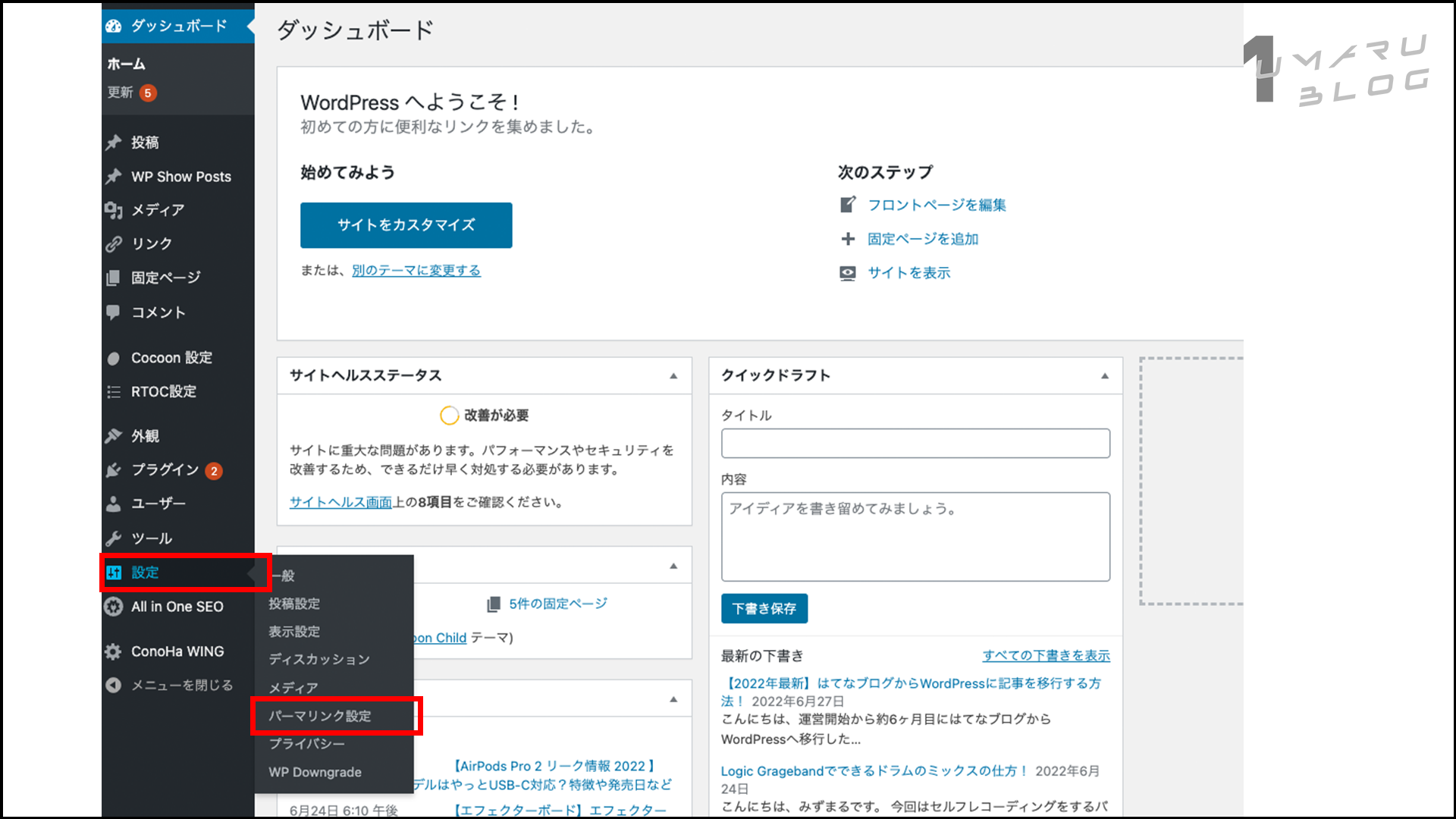This screenshot has height=819, width=1456.
Task: Click the 改善が必要 status circle
Action: tap(449, 416)
